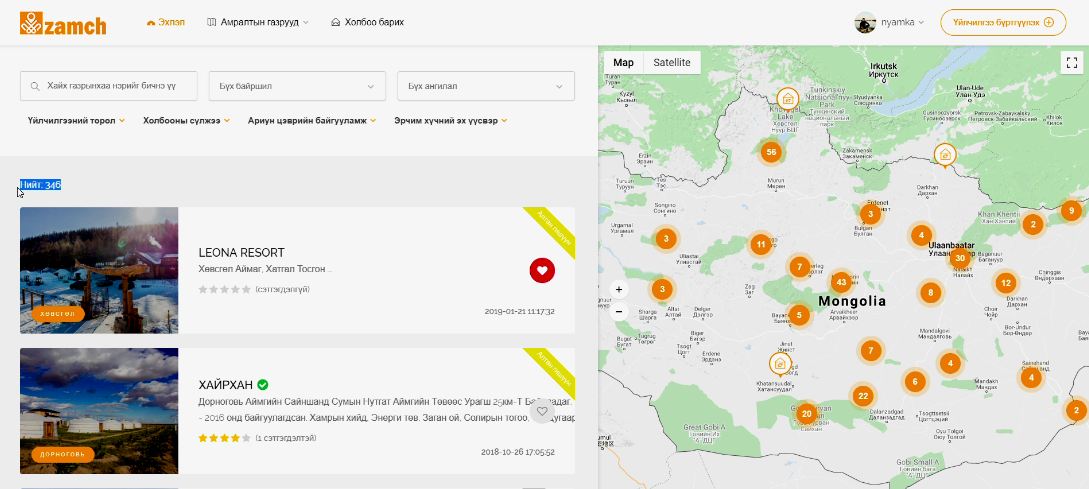Expand the Амралтын газрууд menu

(x=258, y=22)
